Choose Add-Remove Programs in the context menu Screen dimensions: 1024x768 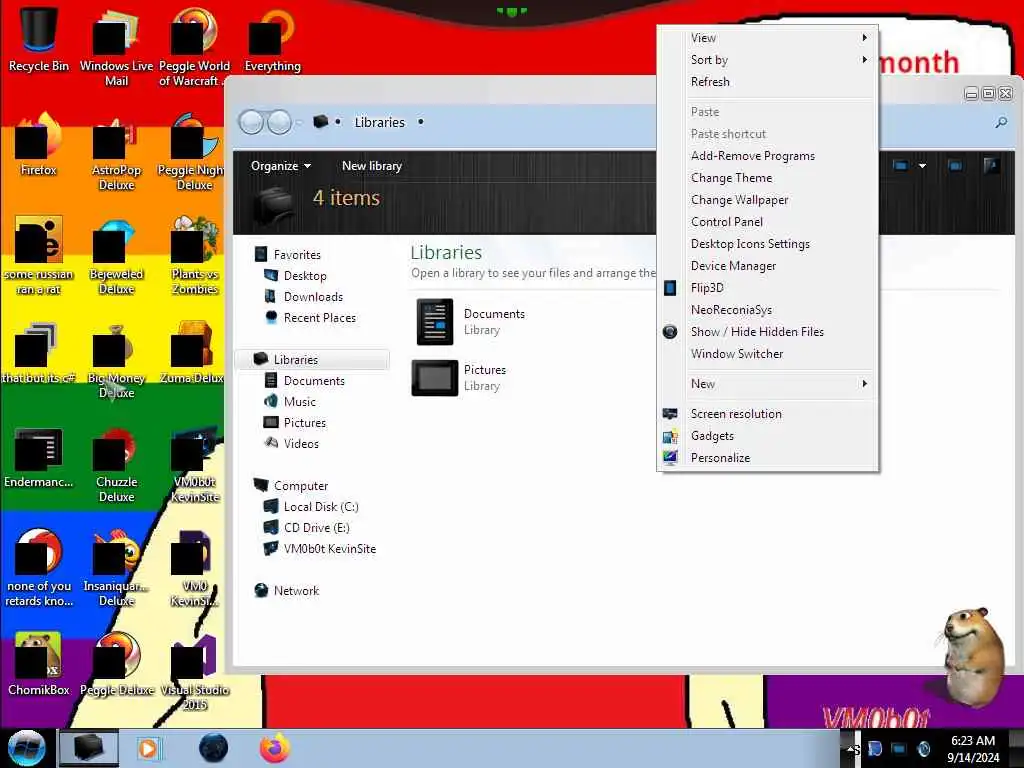pyautogui.click(x=767, y=156)
